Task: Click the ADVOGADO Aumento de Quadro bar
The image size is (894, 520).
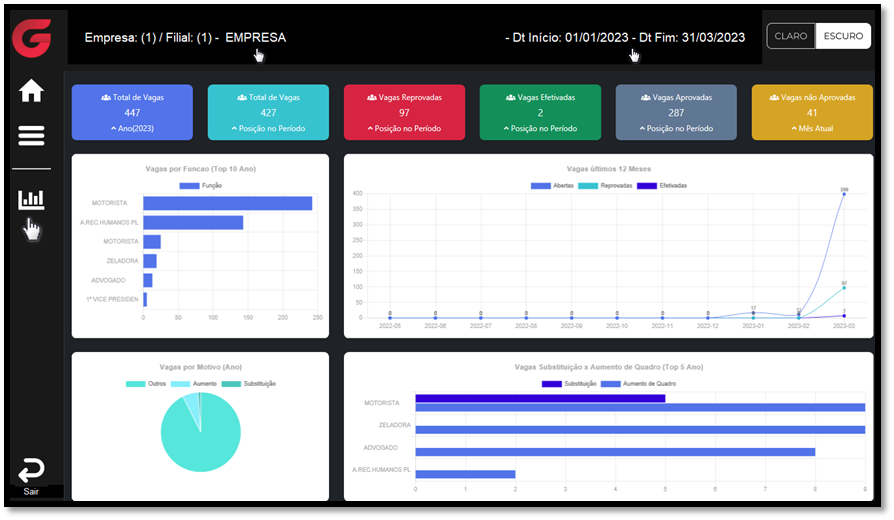Action: click(615, 452)
